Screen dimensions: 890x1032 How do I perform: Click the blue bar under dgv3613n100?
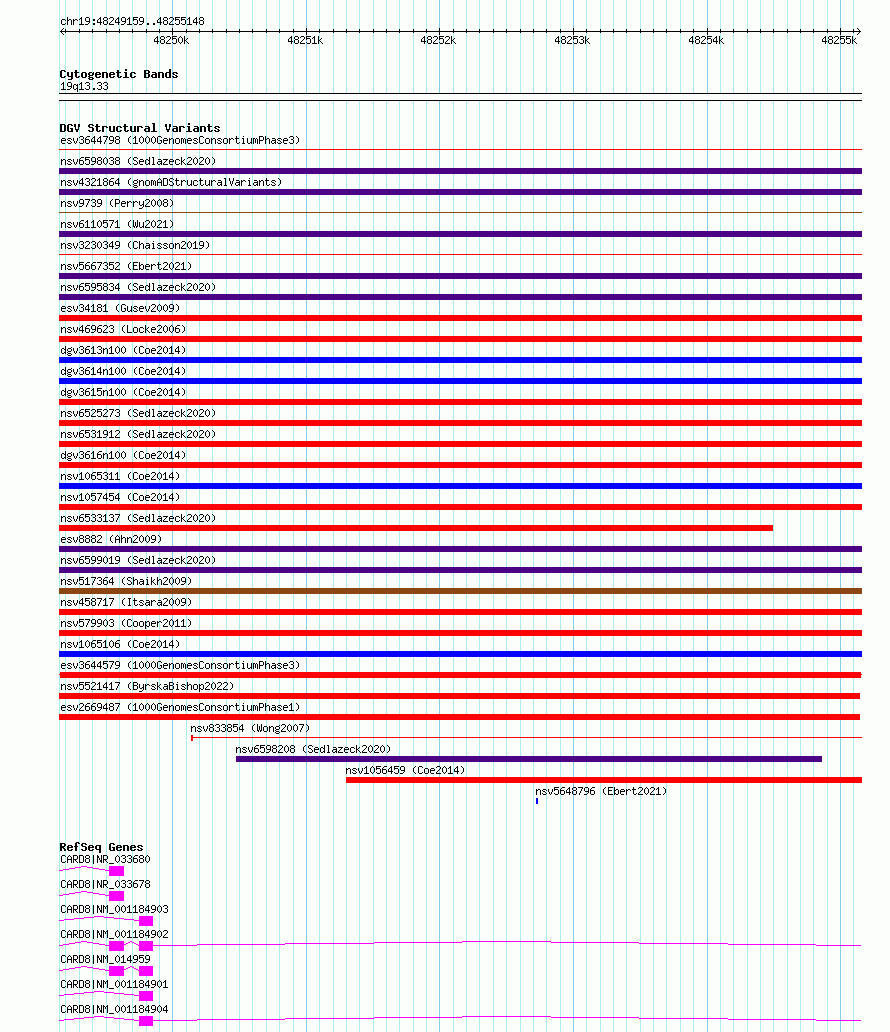[x=460, y=360]
